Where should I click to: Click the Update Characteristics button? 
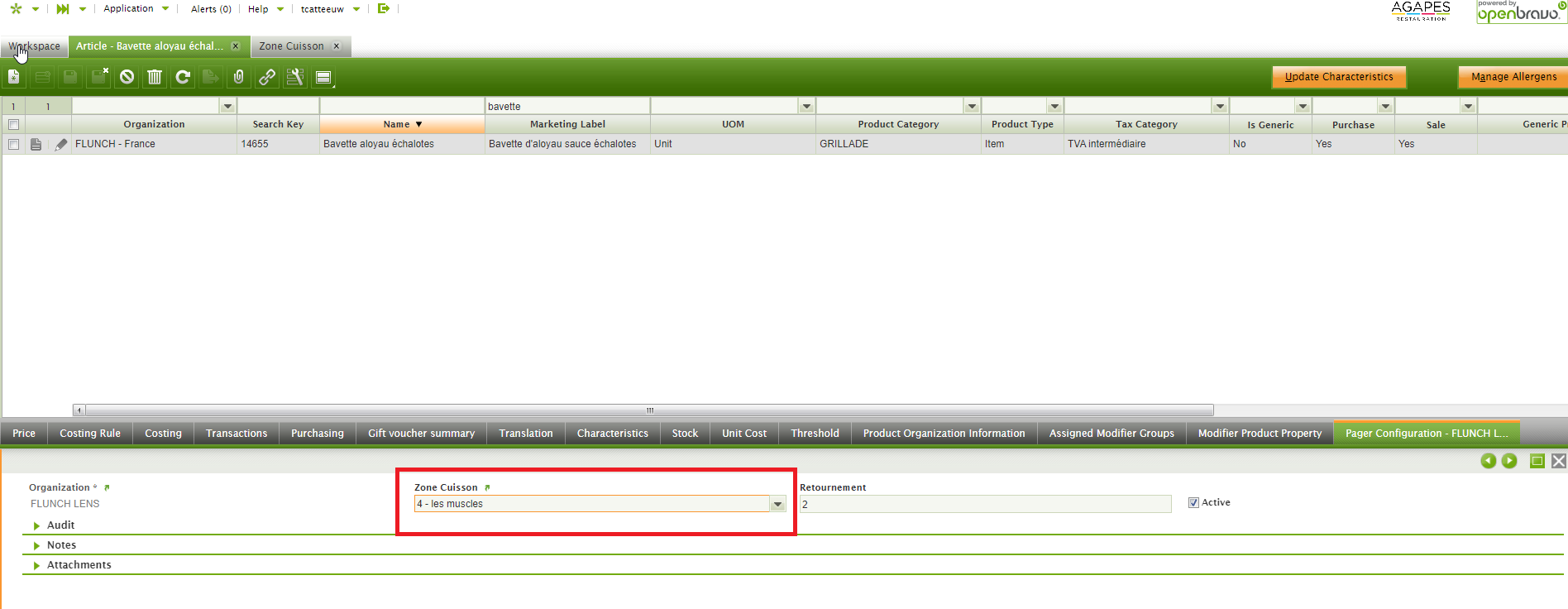[x=1339, y=77]
